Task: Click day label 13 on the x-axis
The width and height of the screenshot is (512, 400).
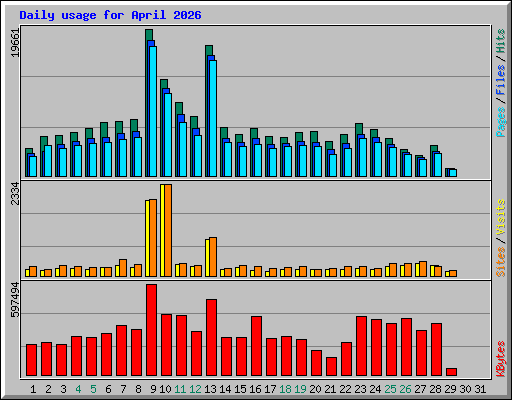Action: (210, 389)
